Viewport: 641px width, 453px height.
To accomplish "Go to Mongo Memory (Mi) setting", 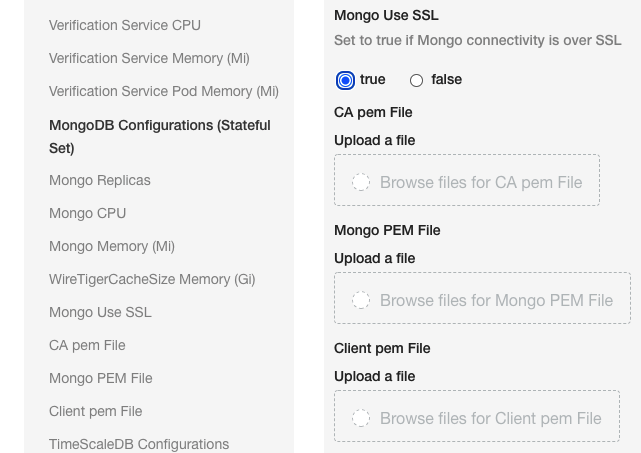I will point(112,247).
